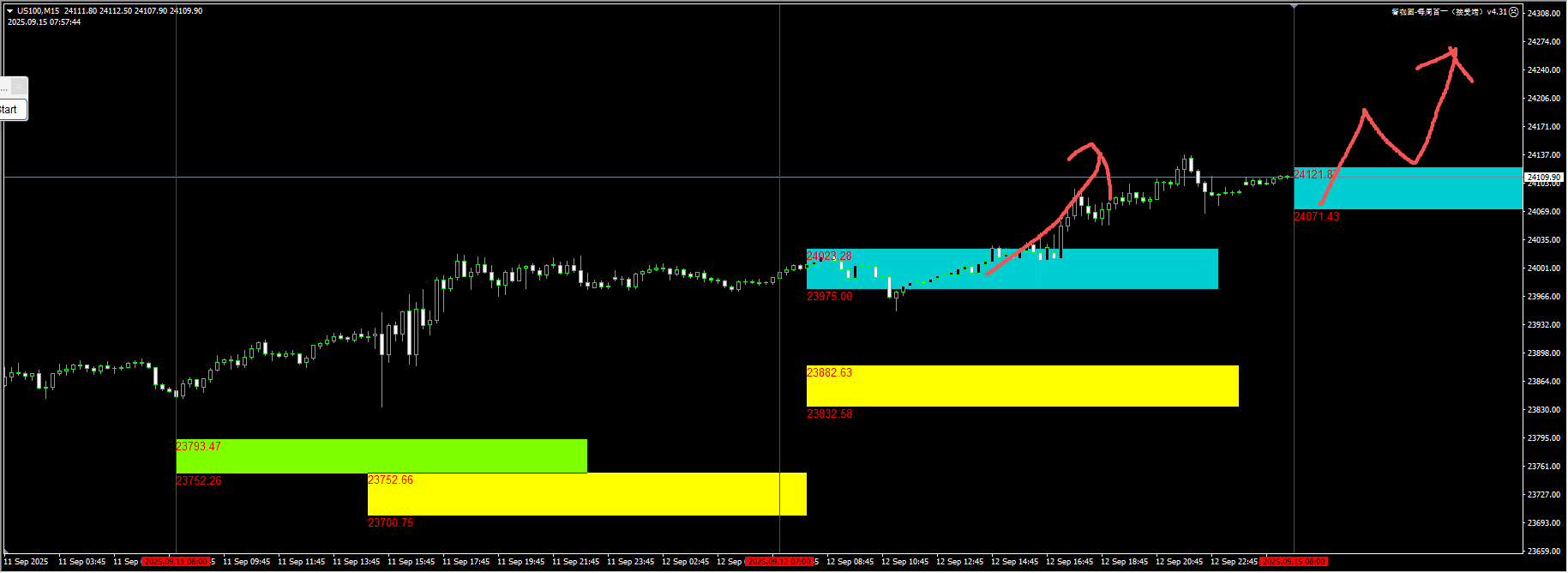Screen dimensions: 1568x573
Task: Click the red 2025.09.11 08:00 time marker
Action: point(177,562)
